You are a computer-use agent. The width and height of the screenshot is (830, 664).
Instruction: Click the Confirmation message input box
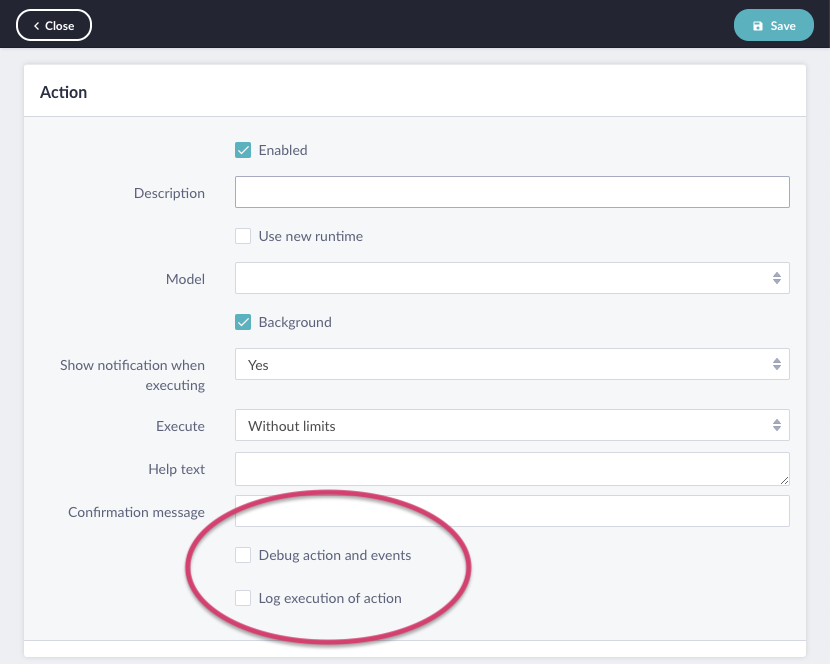tap(511, 512)
